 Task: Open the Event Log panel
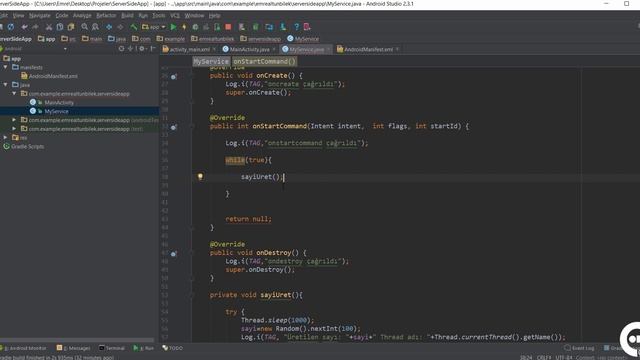(x=579, y=348)
